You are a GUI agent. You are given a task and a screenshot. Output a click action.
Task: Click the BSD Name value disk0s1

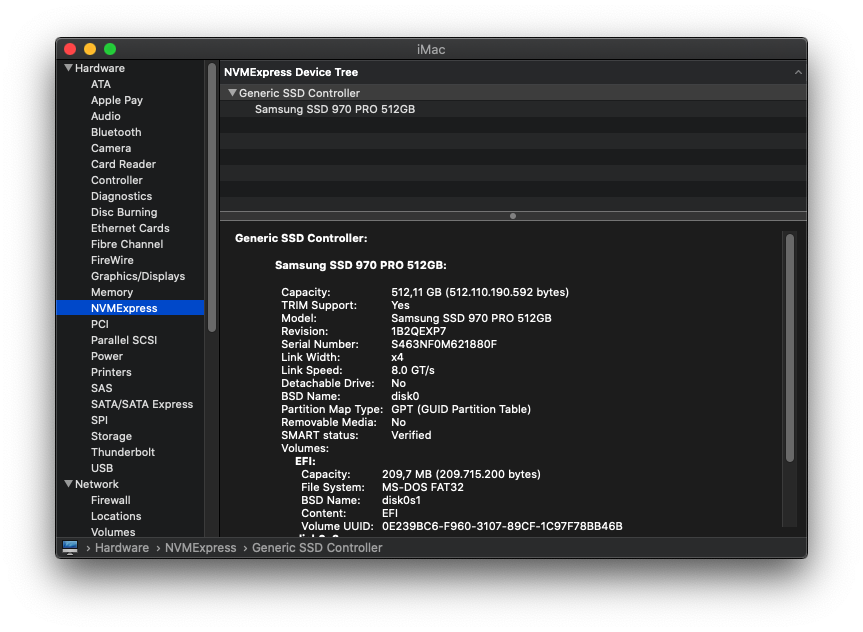click(401, 500)
